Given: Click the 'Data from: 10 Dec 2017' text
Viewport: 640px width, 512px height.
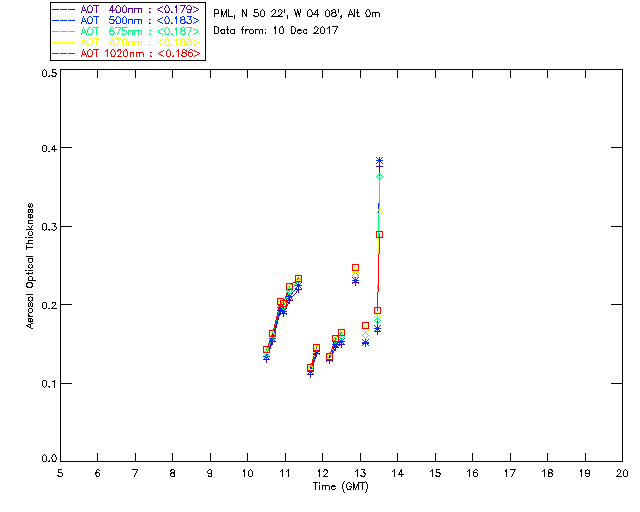Looking at the screenshot, I should coord(276,30).
